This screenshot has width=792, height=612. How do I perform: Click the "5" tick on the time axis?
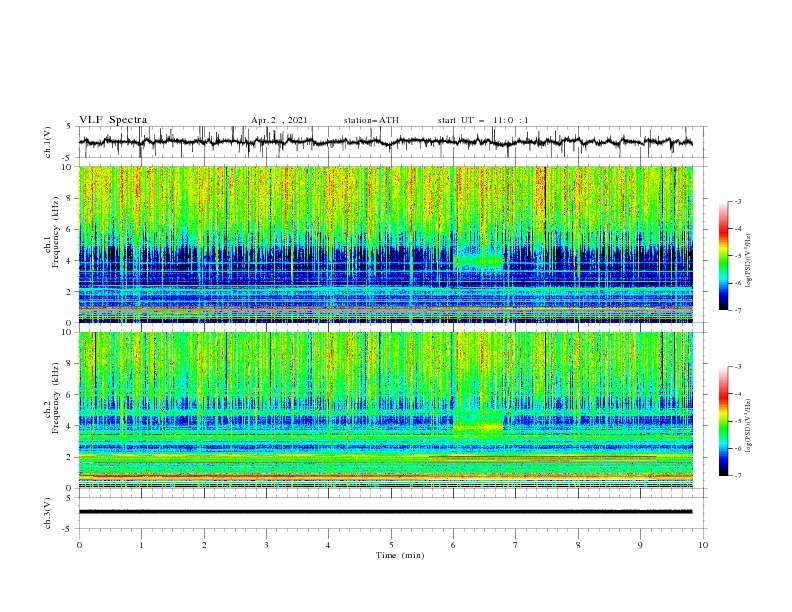pyautogui.click(x=391, y=545)
